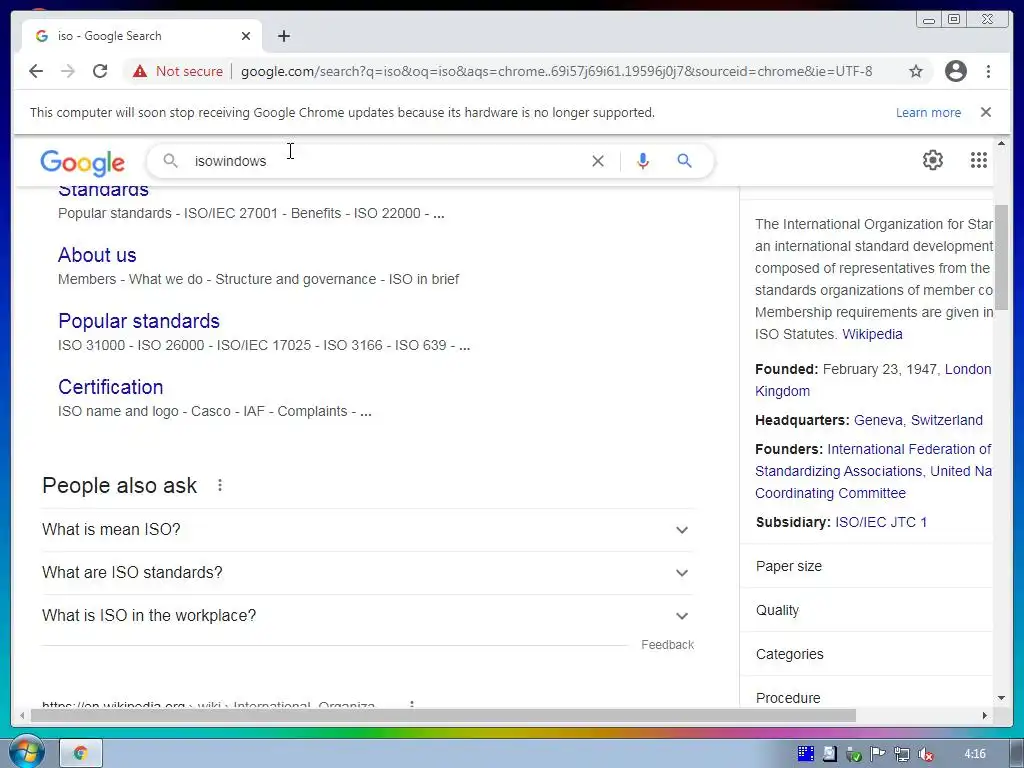
Task: Click the Chrome taskbar button
Action: coord(81,753)
